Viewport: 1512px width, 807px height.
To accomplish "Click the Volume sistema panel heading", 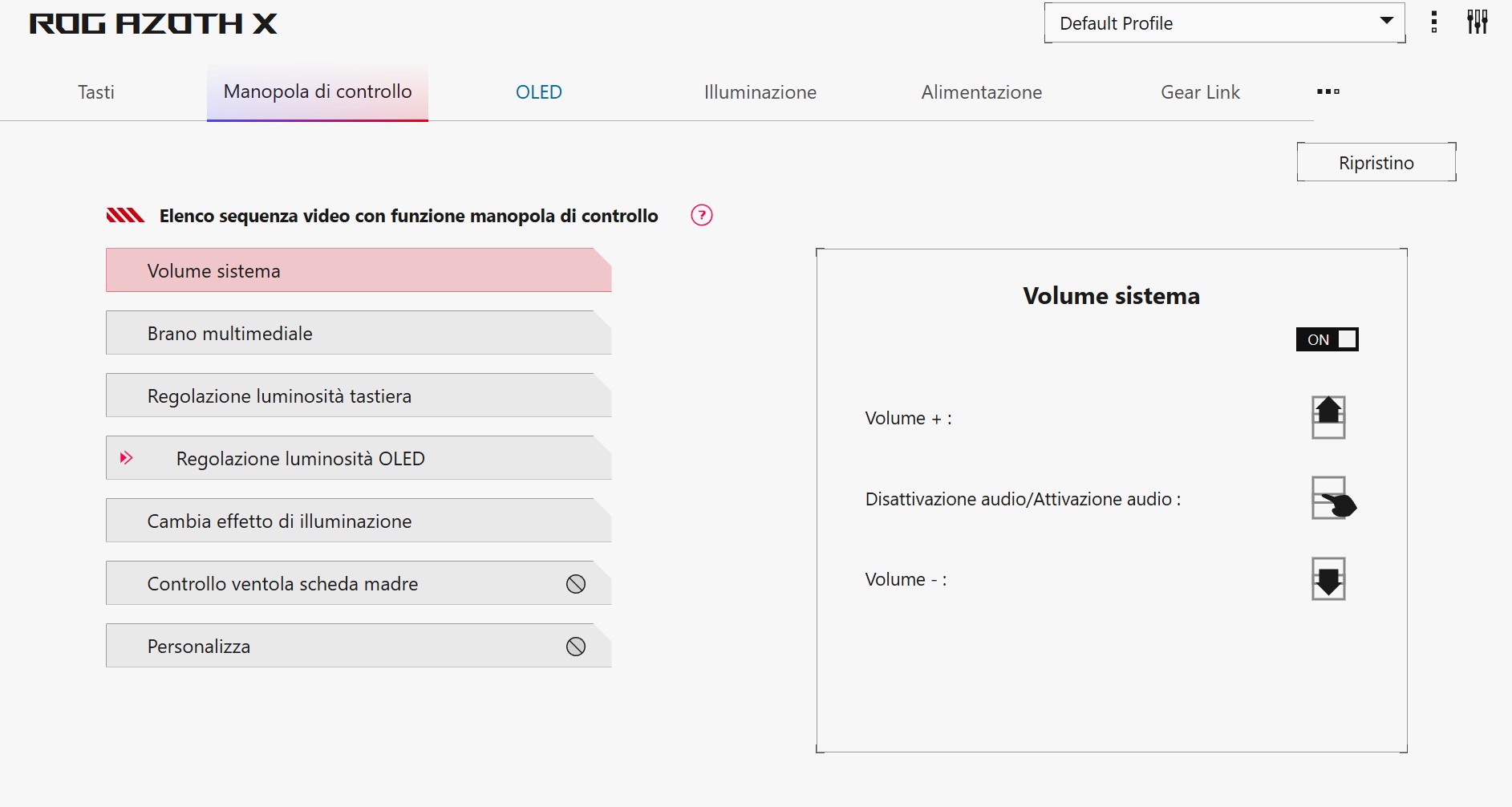I will [x=1112, y=296].
